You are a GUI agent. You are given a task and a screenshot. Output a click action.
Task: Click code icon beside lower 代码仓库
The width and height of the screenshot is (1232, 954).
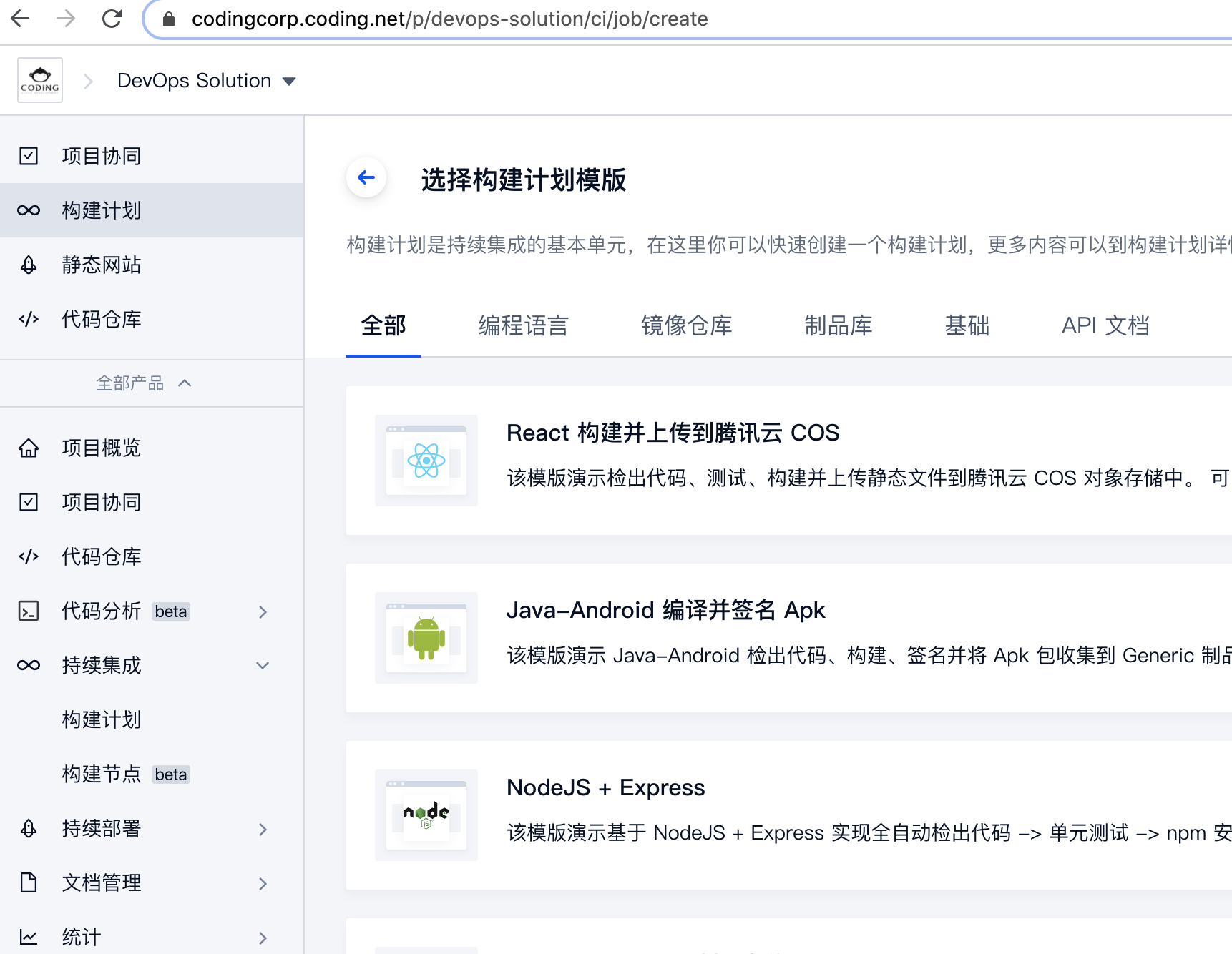click(x=29, y=556)
